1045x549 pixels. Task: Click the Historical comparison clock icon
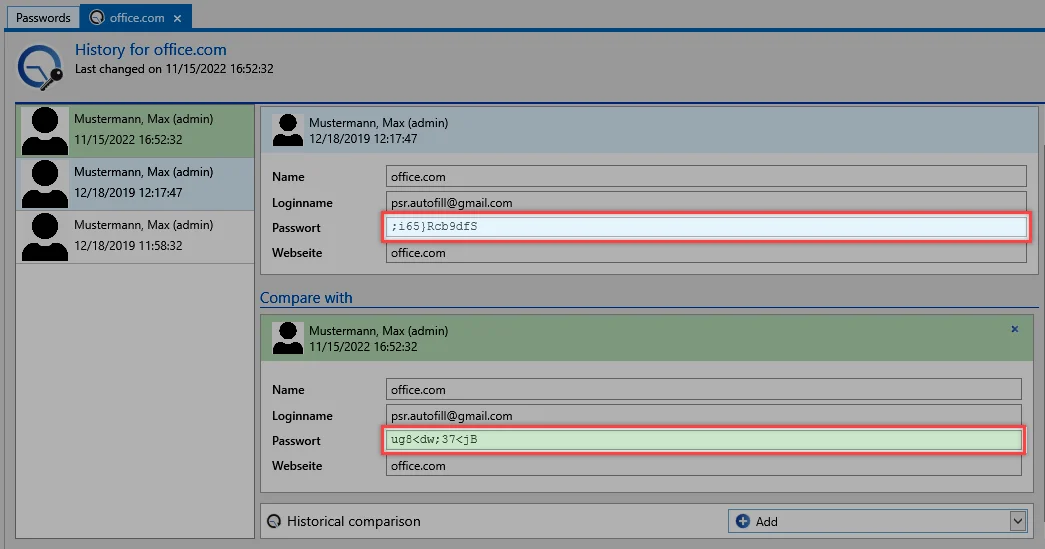274,521
